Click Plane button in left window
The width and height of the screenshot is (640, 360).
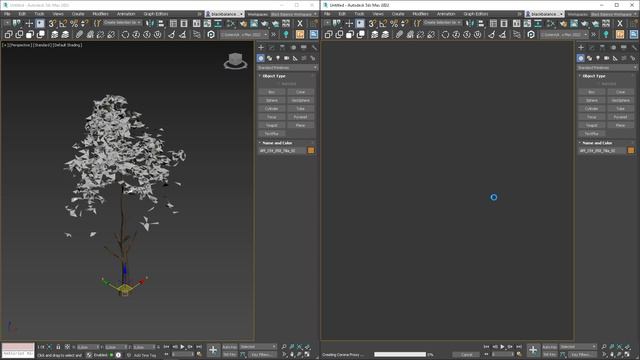300,125
